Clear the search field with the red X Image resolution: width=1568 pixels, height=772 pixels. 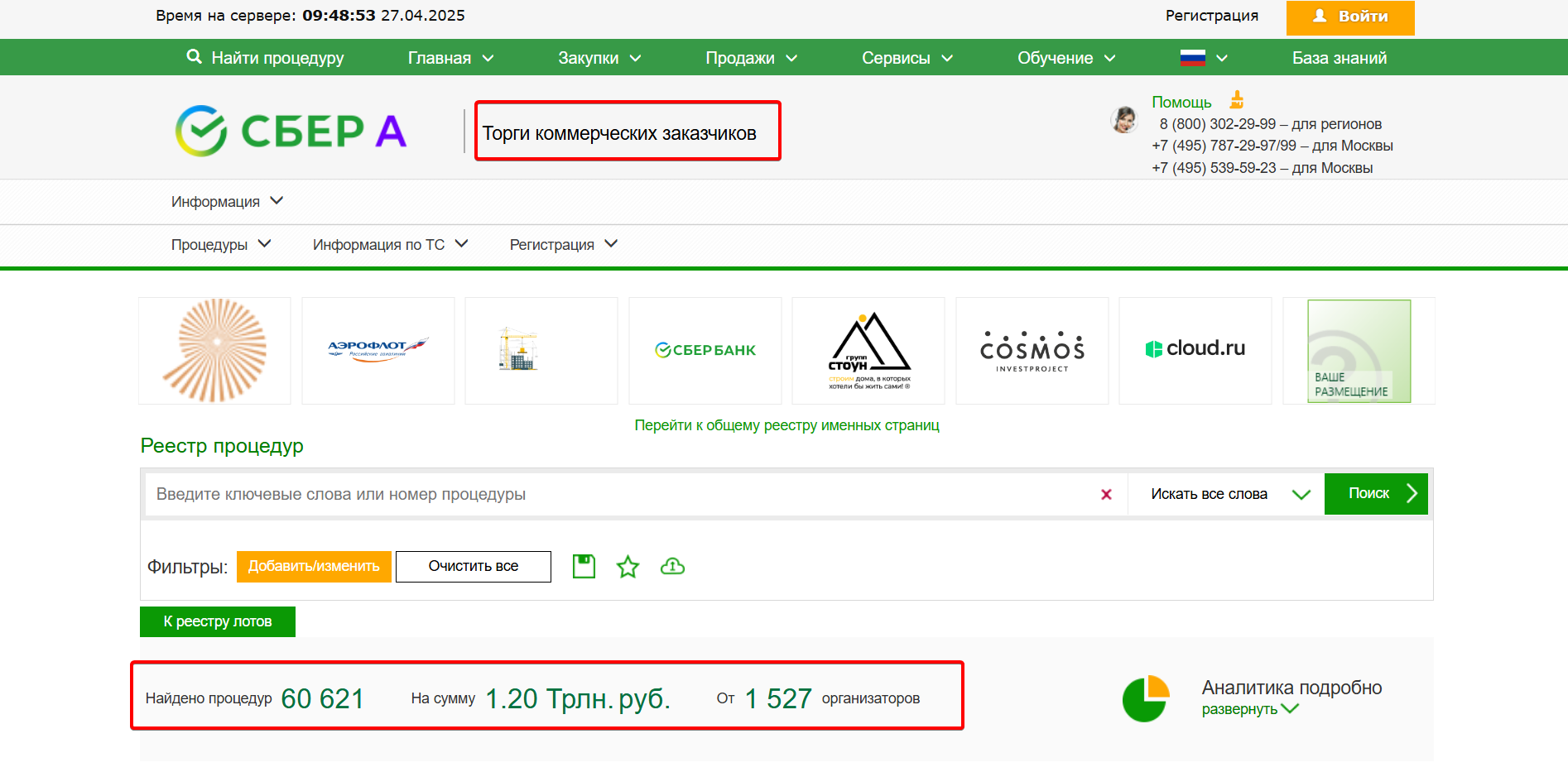1106,494
